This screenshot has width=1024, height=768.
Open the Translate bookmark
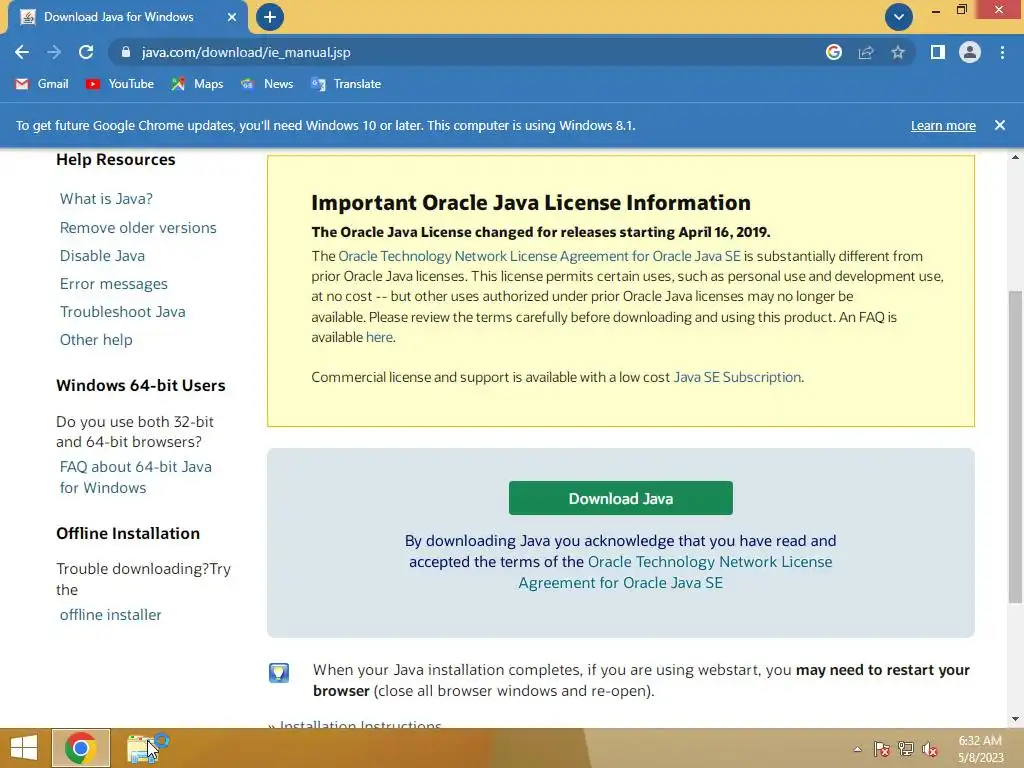tap(346, 84)
